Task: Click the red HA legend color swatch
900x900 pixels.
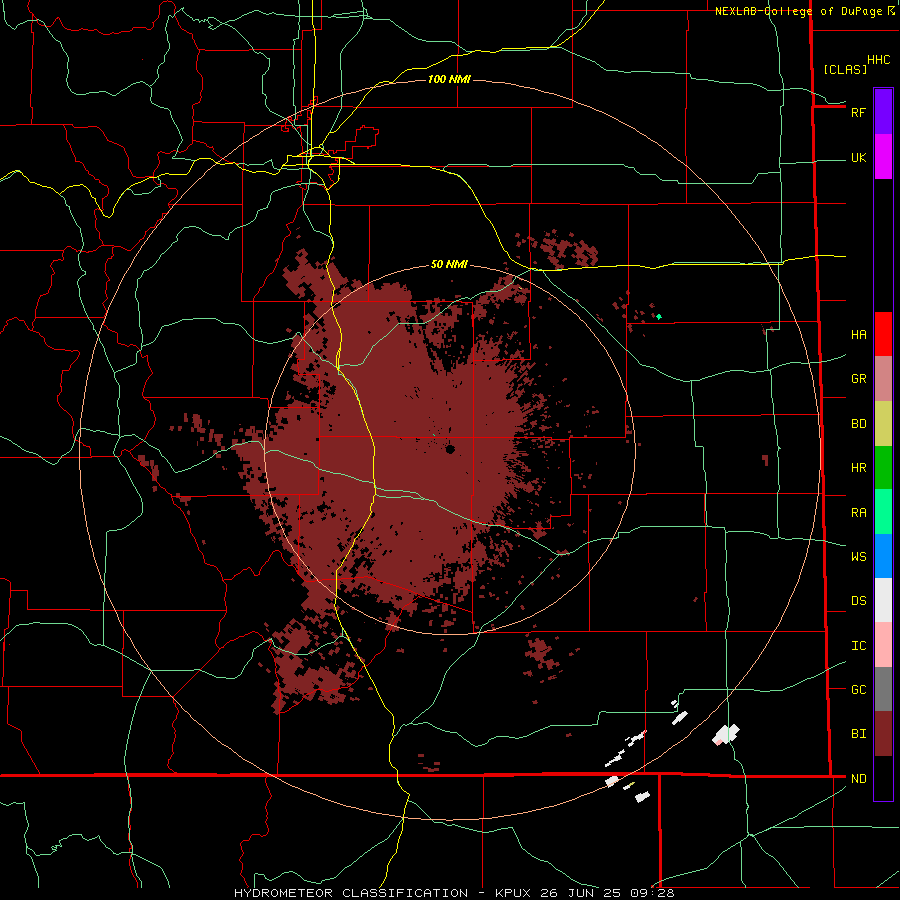Action: [x=883, y=334]
